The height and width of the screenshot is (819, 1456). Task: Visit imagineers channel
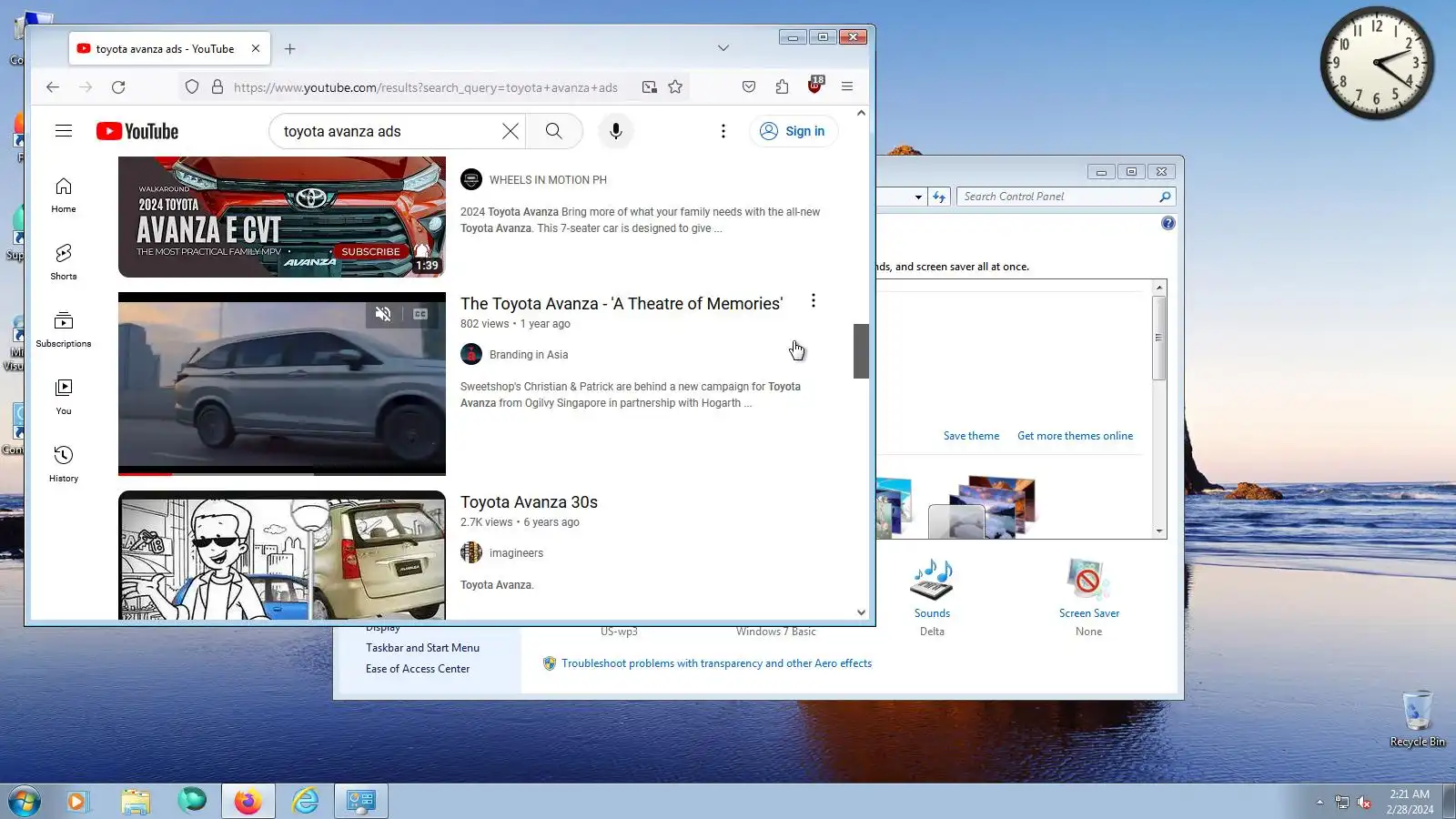point(516,553)
